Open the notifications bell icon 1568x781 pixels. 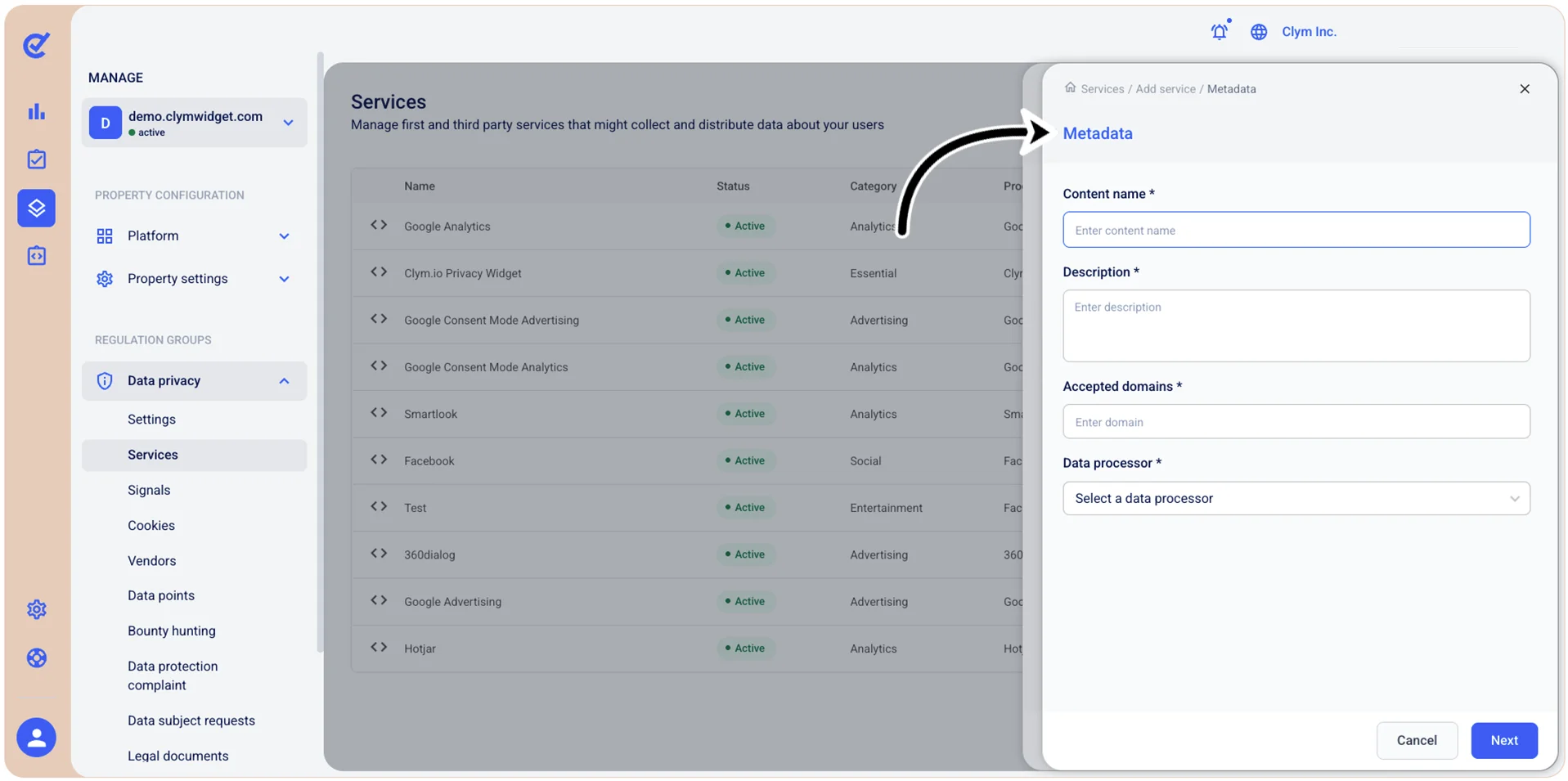tap(1220, 31)
